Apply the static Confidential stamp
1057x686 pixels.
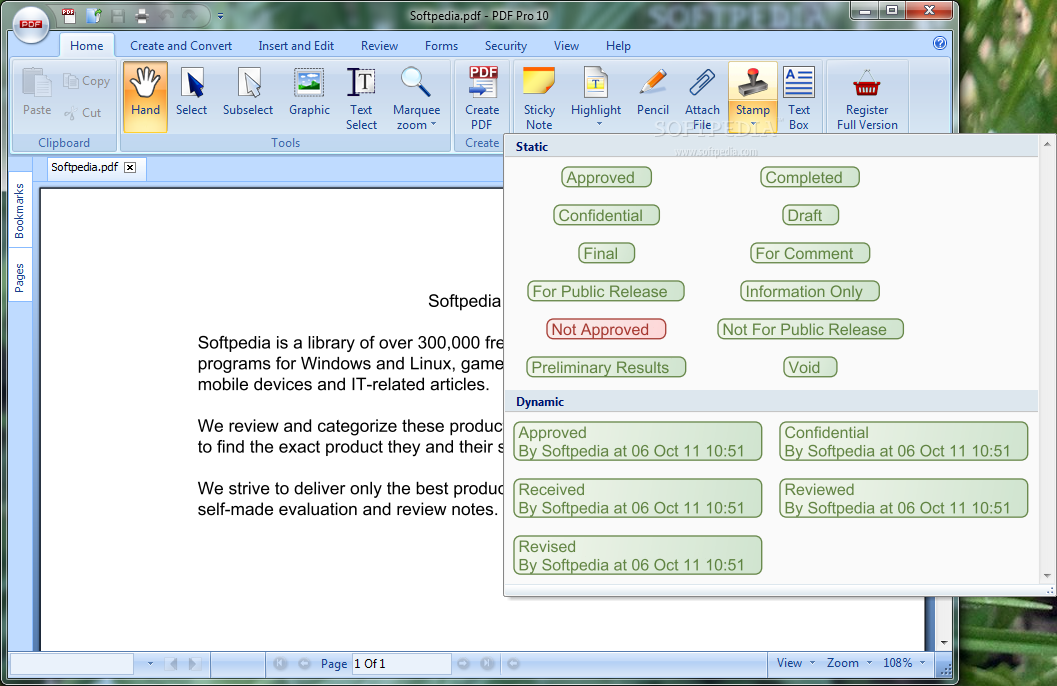(606, 215)
